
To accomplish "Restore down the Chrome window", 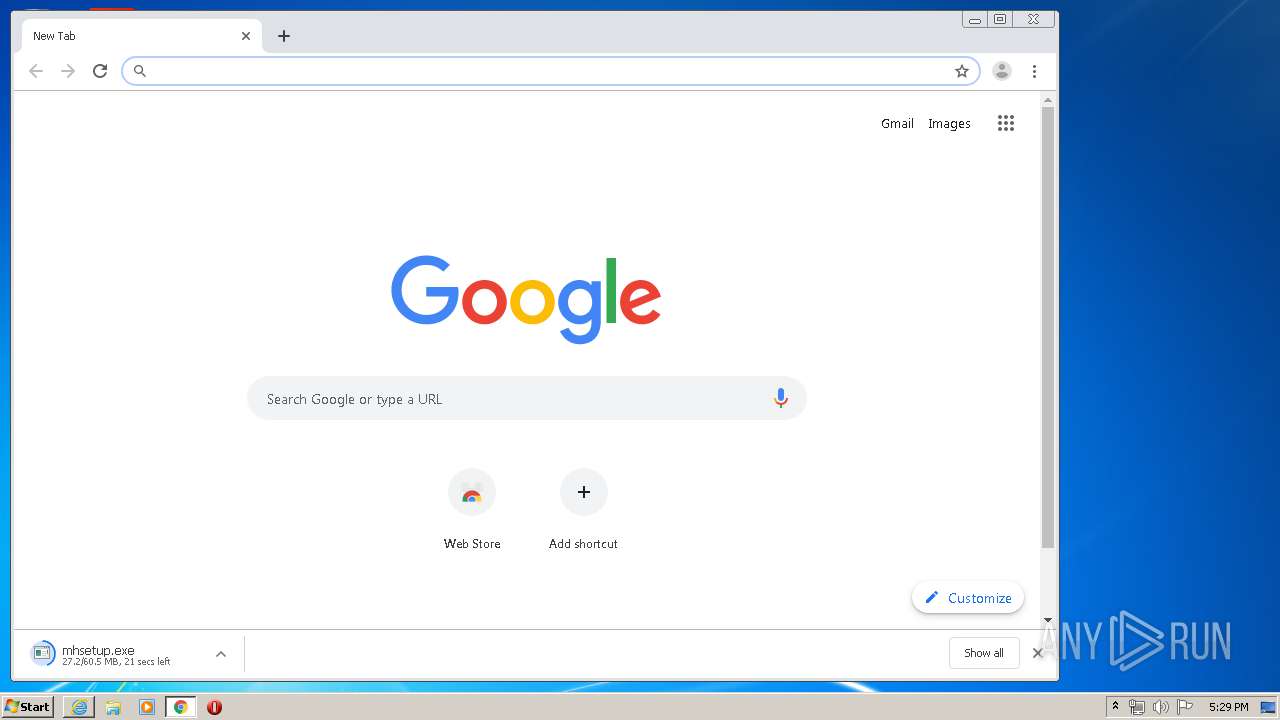I will 1000,19.
